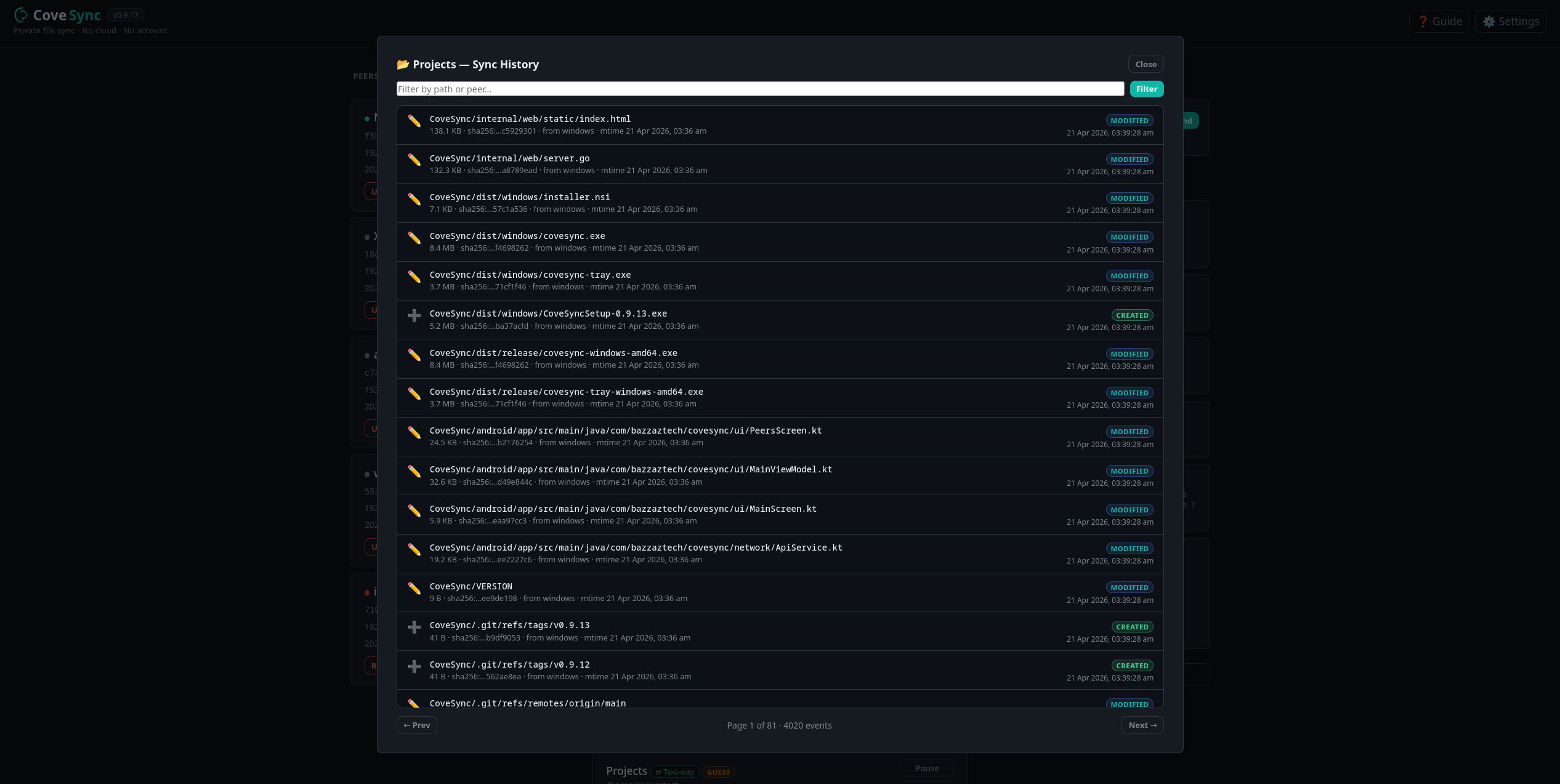Click the folder icon in Sync History title

pyautogui.click(x=403, y=65)
